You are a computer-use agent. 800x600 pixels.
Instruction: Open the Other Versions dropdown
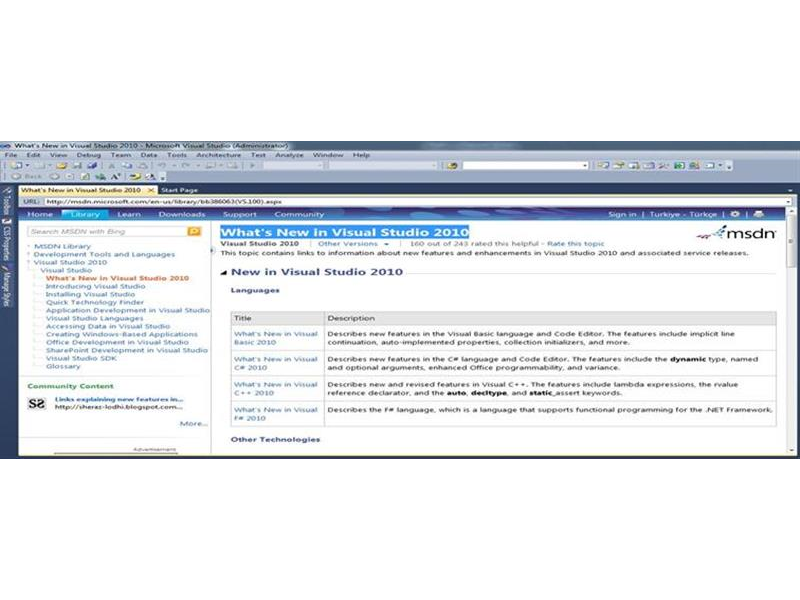coord(353,244)
